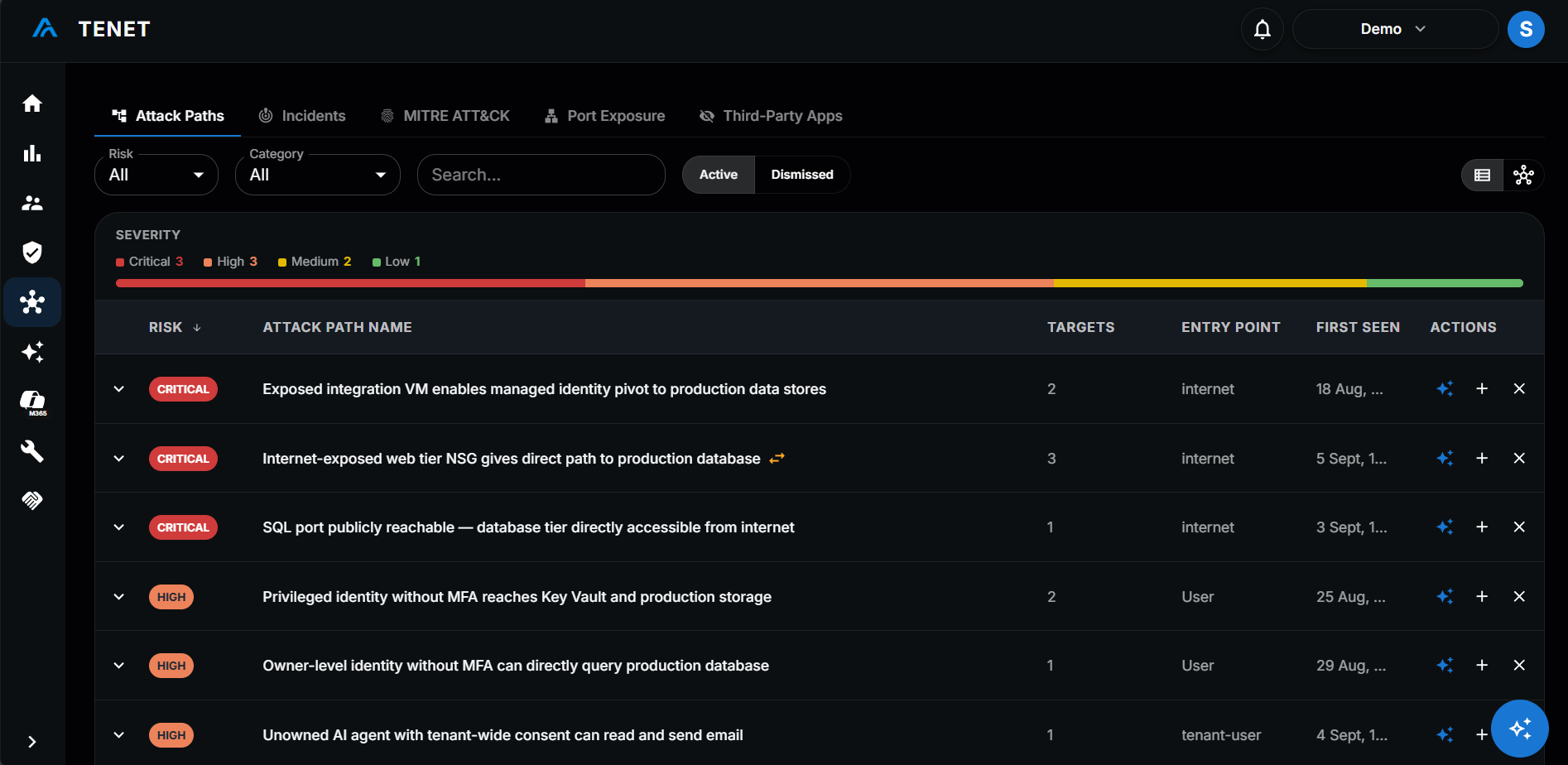Open SQL port publicly reachable attack path
Image resolution: width=1568 pixels, height=765 pixels.
point(528,527)
